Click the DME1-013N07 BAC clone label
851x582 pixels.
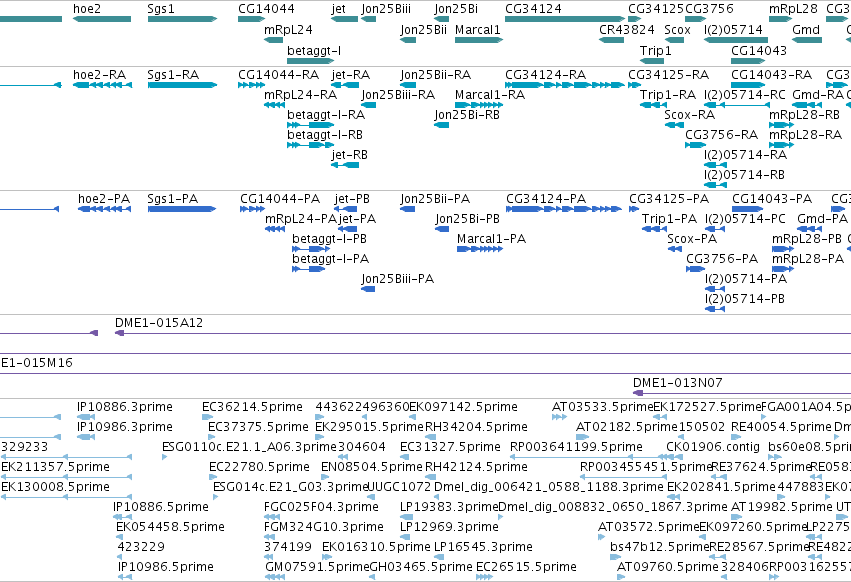678,382
